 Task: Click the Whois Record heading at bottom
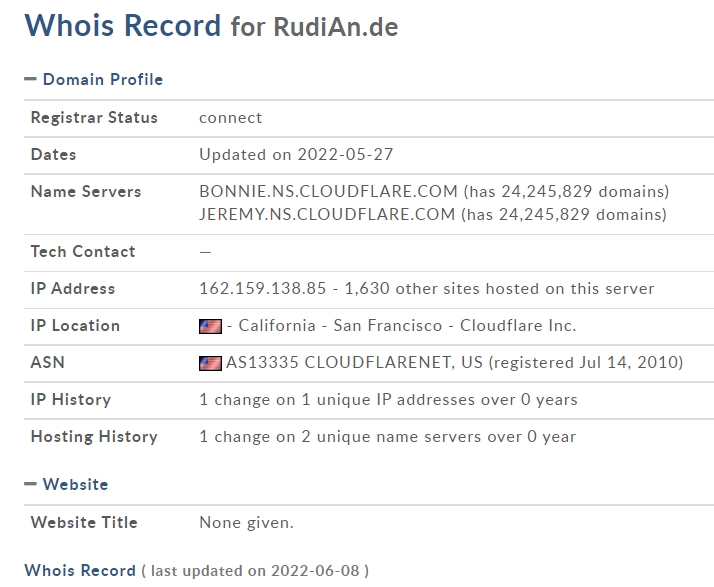(x=80, y=570)
